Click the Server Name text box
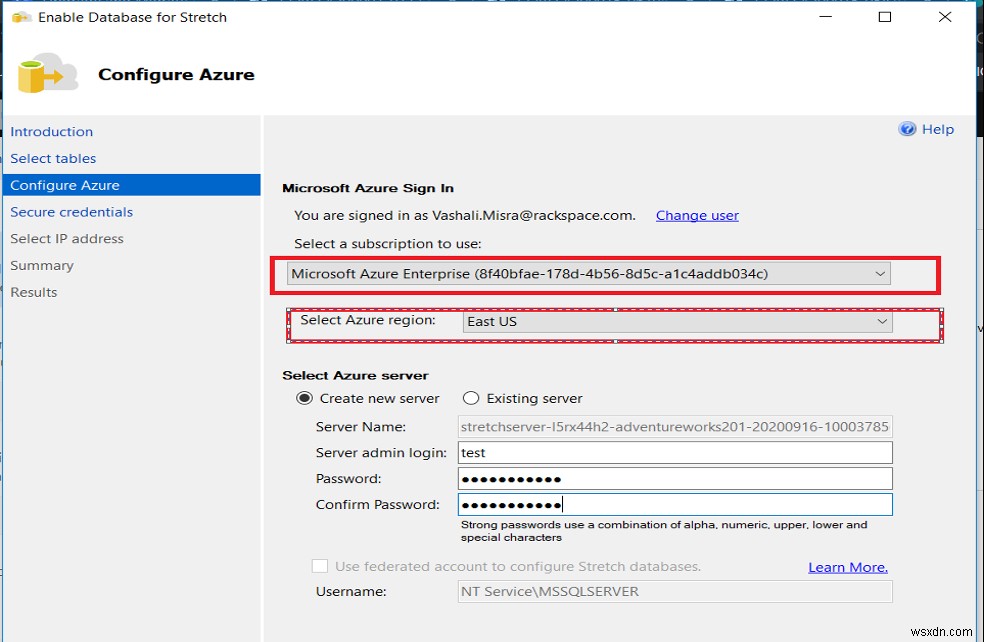Image resolution: width=984 pixels, height=642 pixels. (x=675, y=427)
